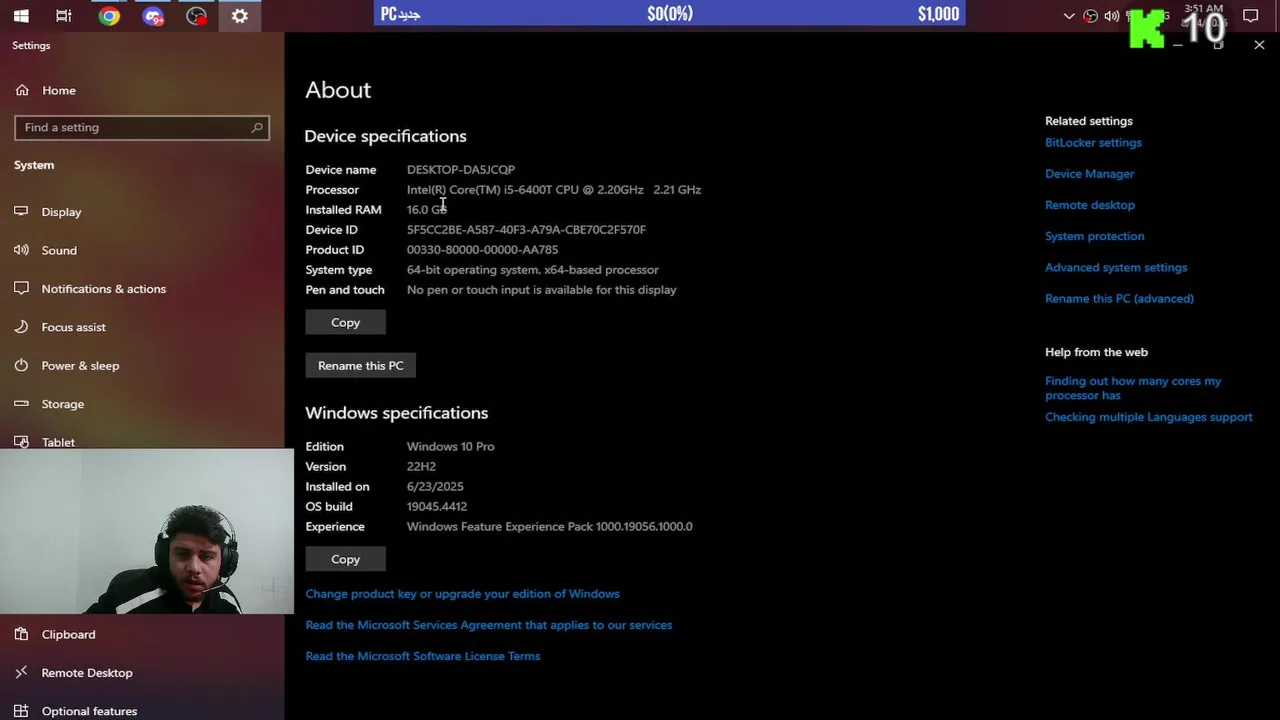Image resolution: width=1280 pixels, height=720 pixels.
Task: Open the Windows Start menu
Action: click(21, 16)
